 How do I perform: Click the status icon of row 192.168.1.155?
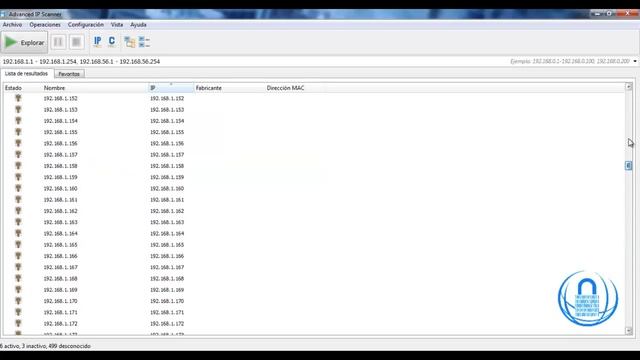click(18, 132)
